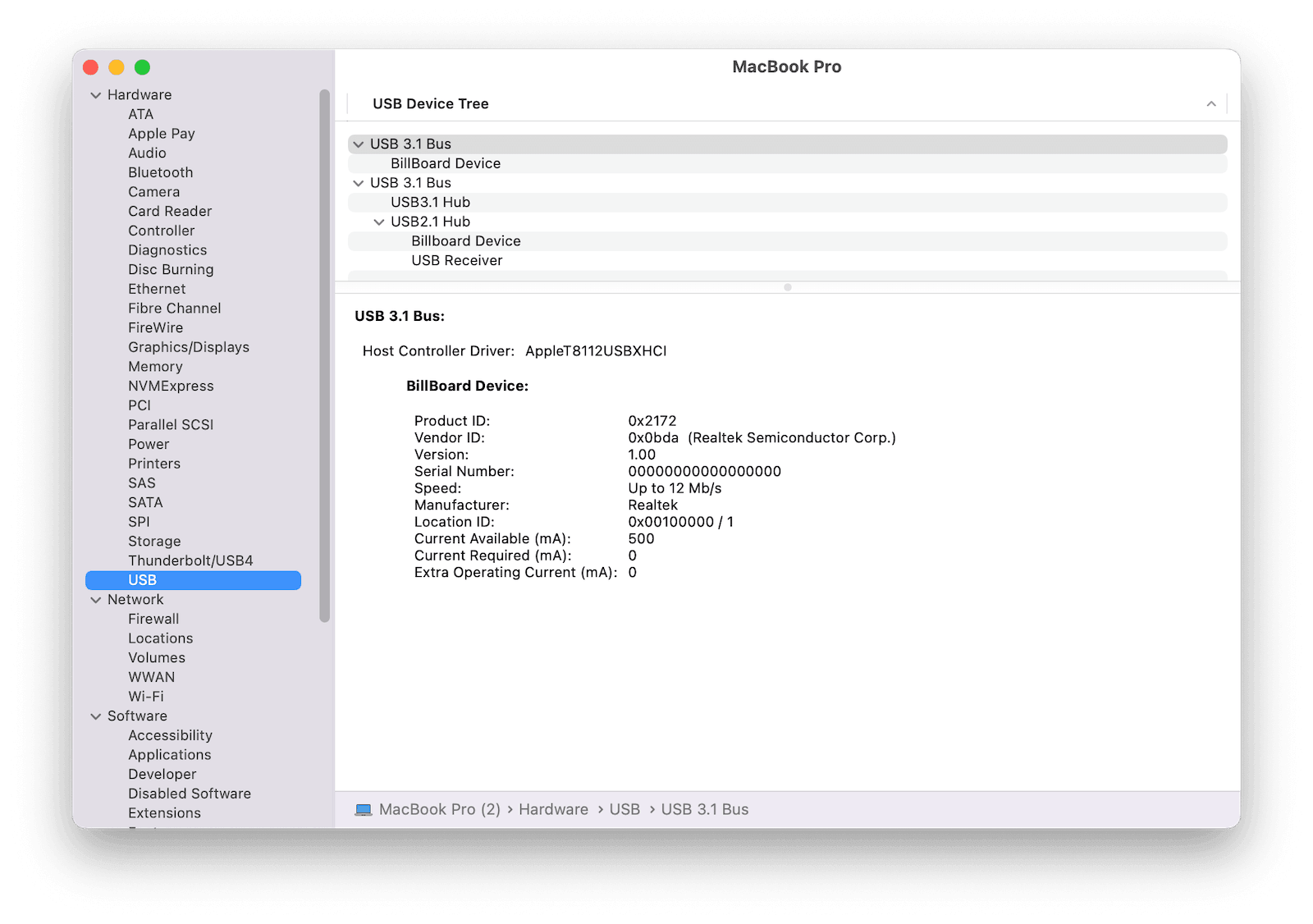
Task: Select Thunderbolt/USB4 in the sidebar
Action: coord(190,560)
